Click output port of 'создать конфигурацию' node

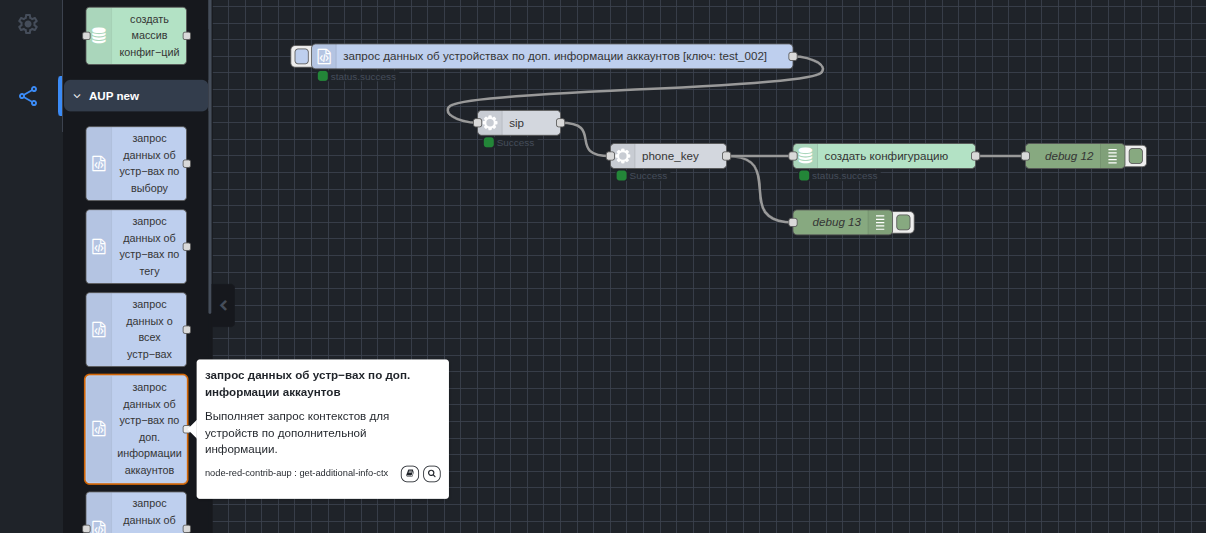[975, 156]
